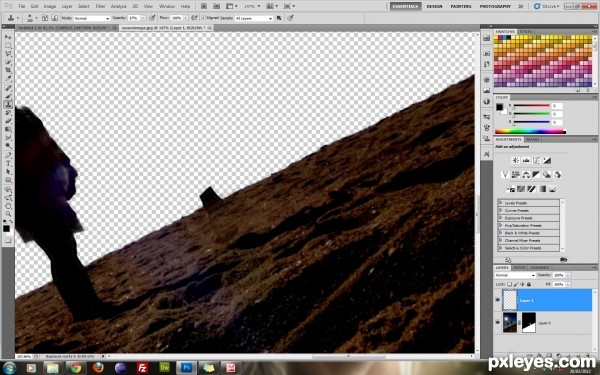Open the layer blend mode Normal dropdown

[515, 275]
